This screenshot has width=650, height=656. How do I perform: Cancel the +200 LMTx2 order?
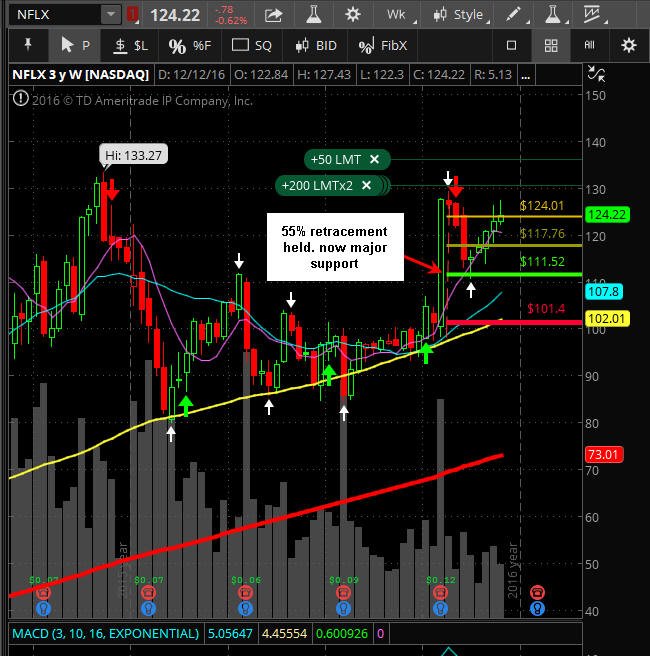coord(366,185)
